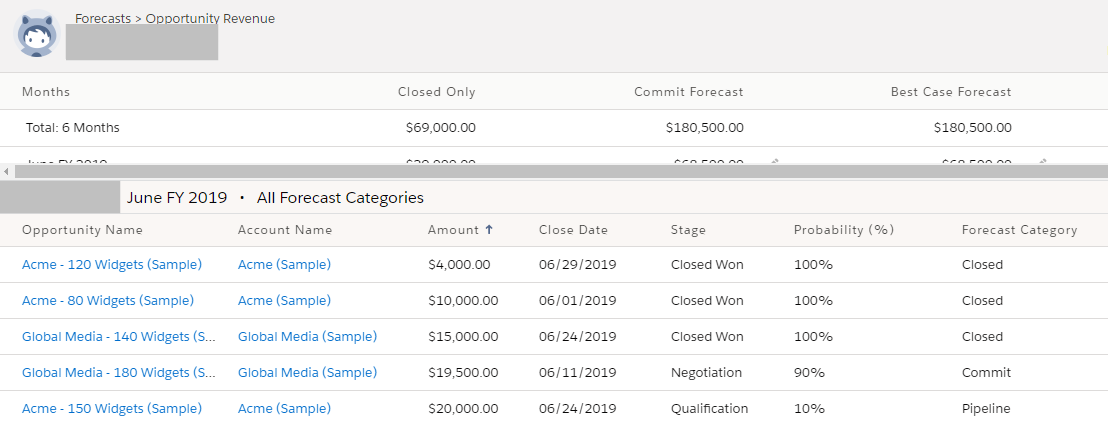Click the horizontal scrollbar track

(x=560, y=172)
